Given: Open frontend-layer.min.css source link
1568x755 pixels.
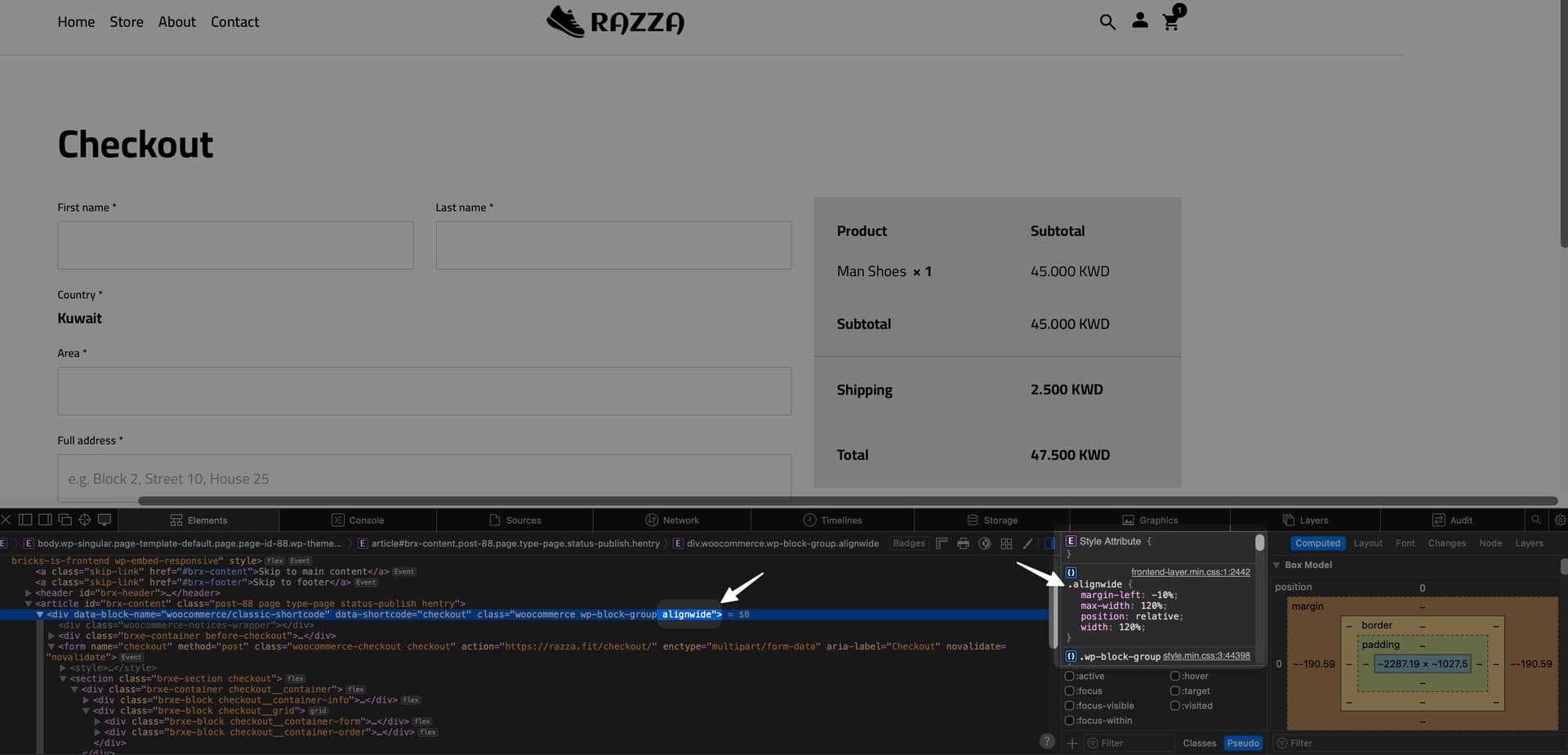Looking at the screenshot, I should pos(1190,572).
